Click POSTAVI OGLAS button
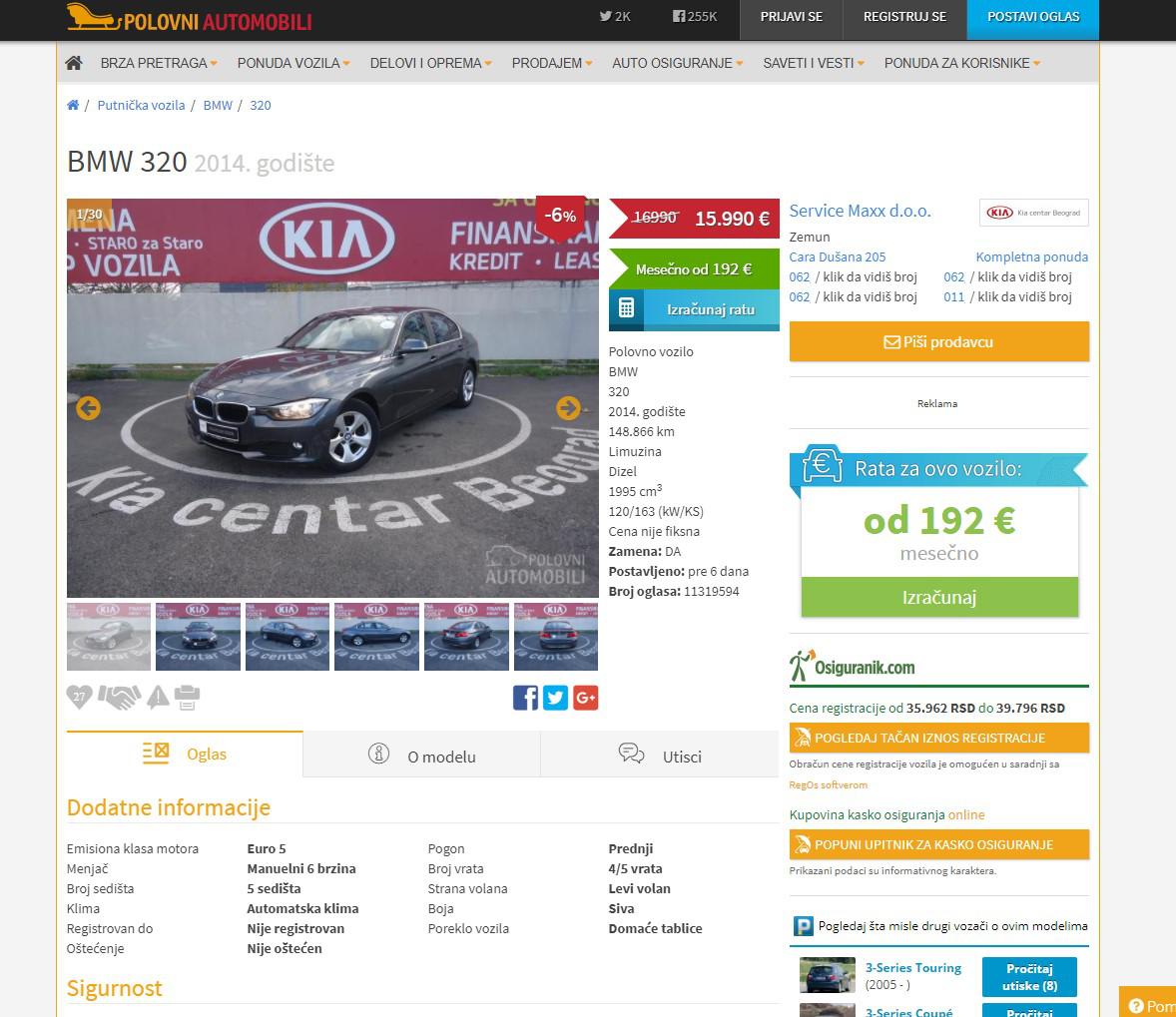The image size is (1176, 1017). (x=1033, y=18)
